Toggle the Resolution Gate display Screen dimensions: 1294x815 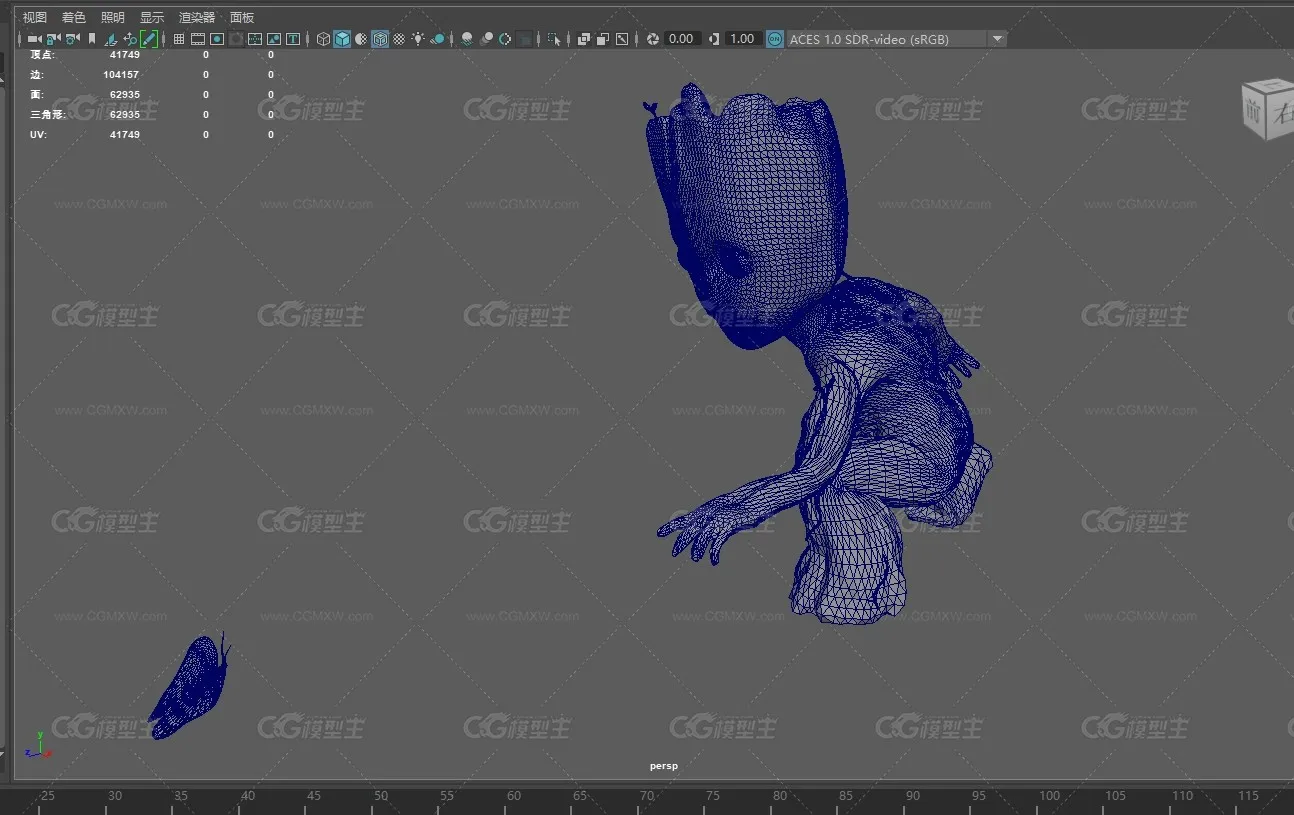coord(217,39)
